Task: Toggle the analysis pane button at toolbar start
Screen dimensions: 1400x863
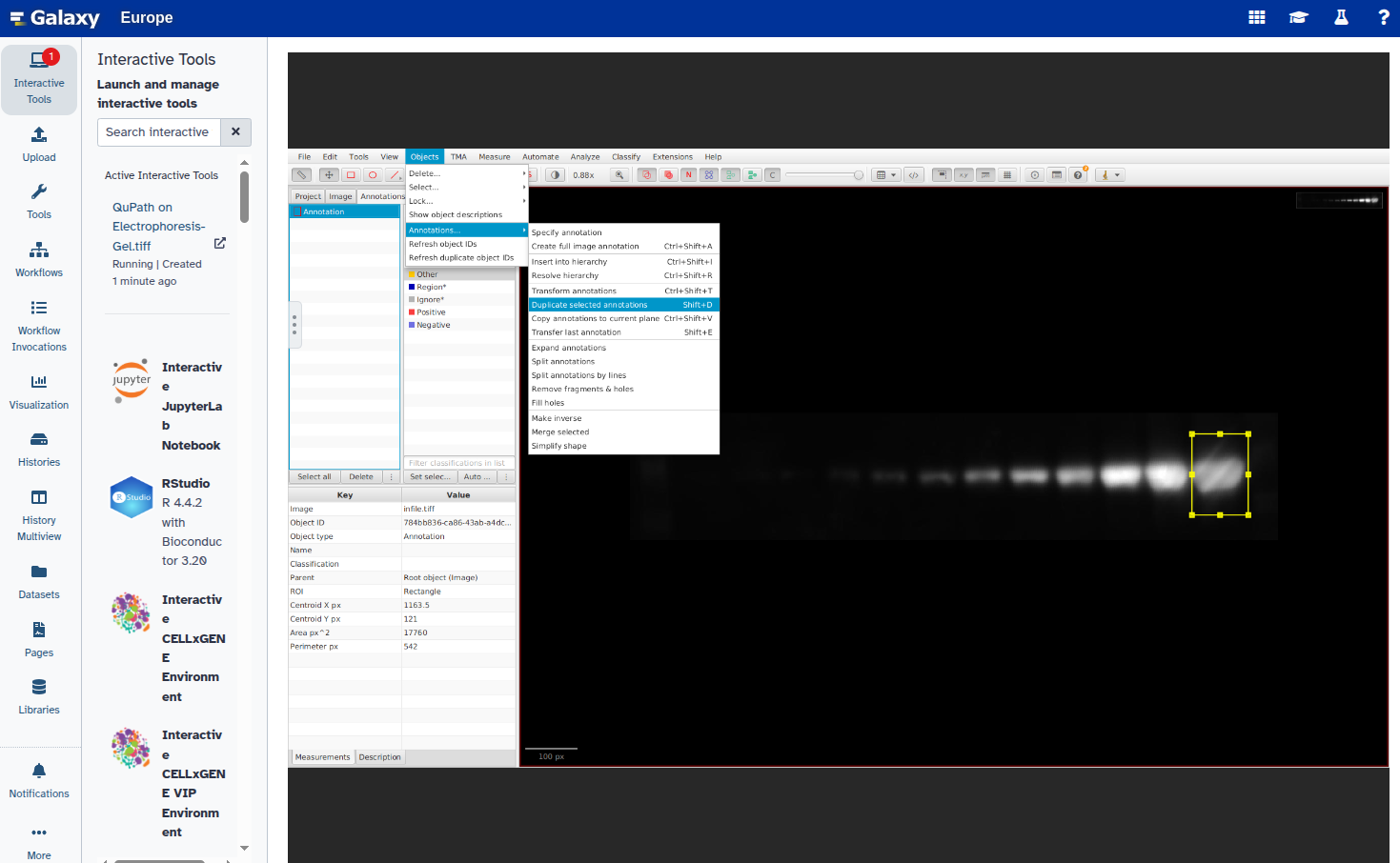Action: [301, 175]
